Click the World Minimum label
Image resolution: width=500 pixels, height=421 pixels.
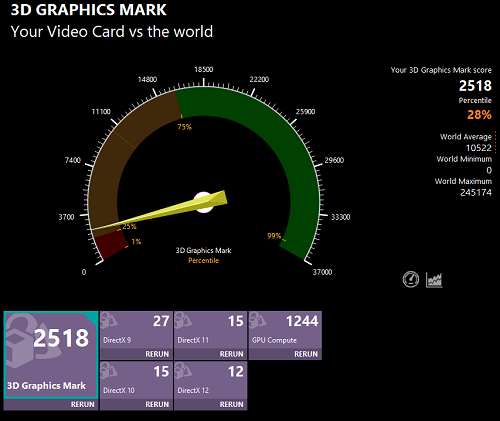pos(464,159)
